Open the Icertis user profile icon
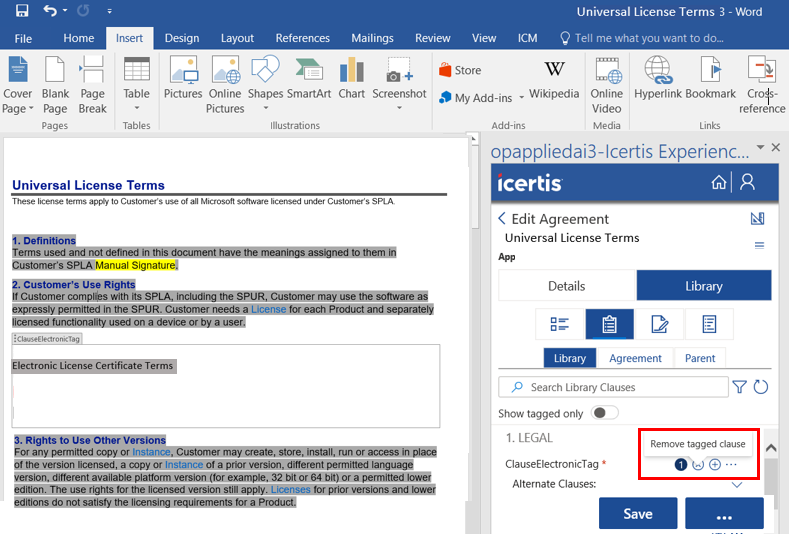 coord(747,182)
